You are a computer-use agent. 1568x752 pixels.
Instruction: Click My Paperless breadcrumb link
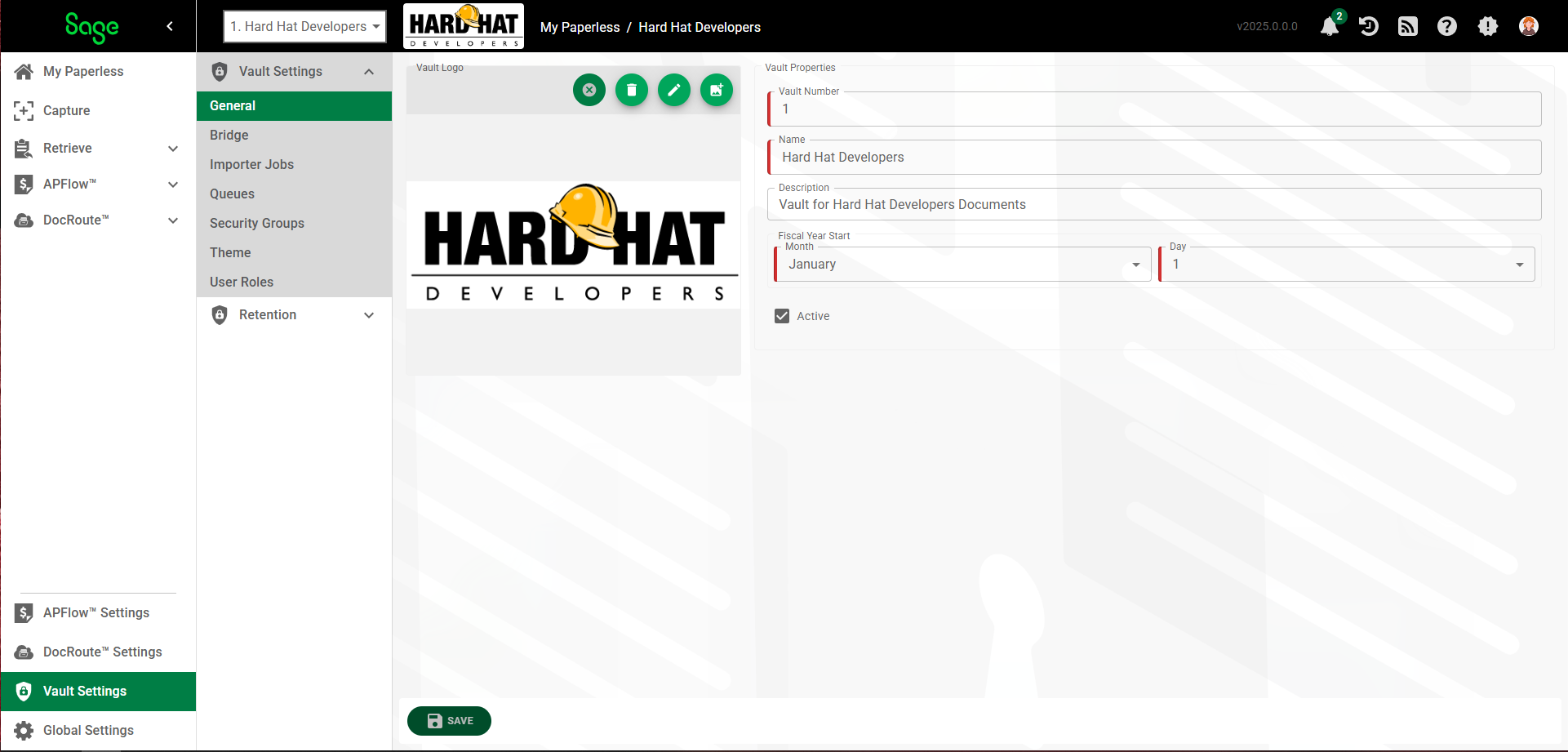[x=580, y=27]
